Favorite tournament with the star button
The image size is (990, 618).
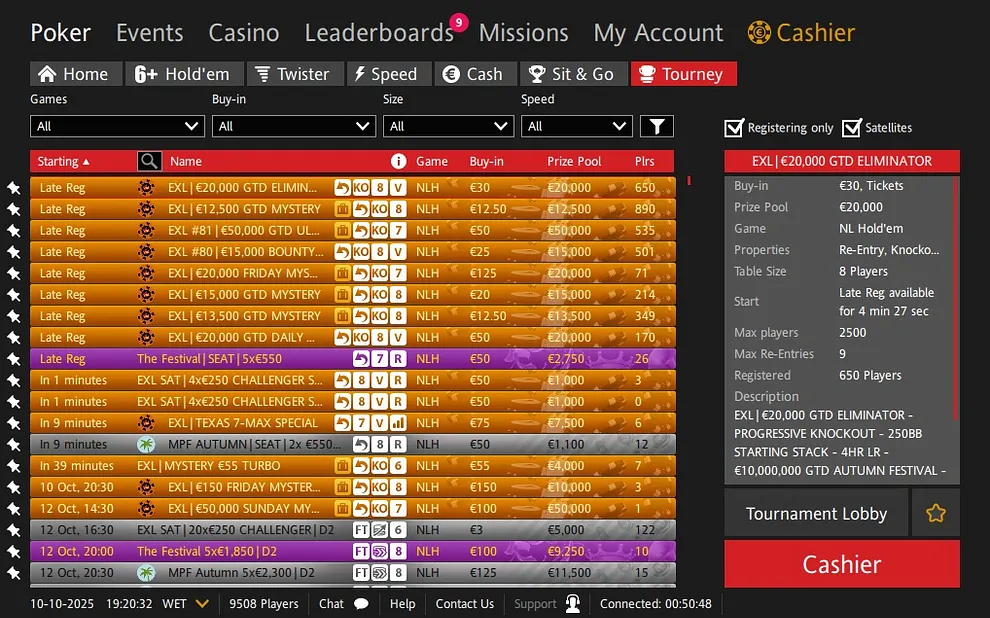tap(936, 513)
